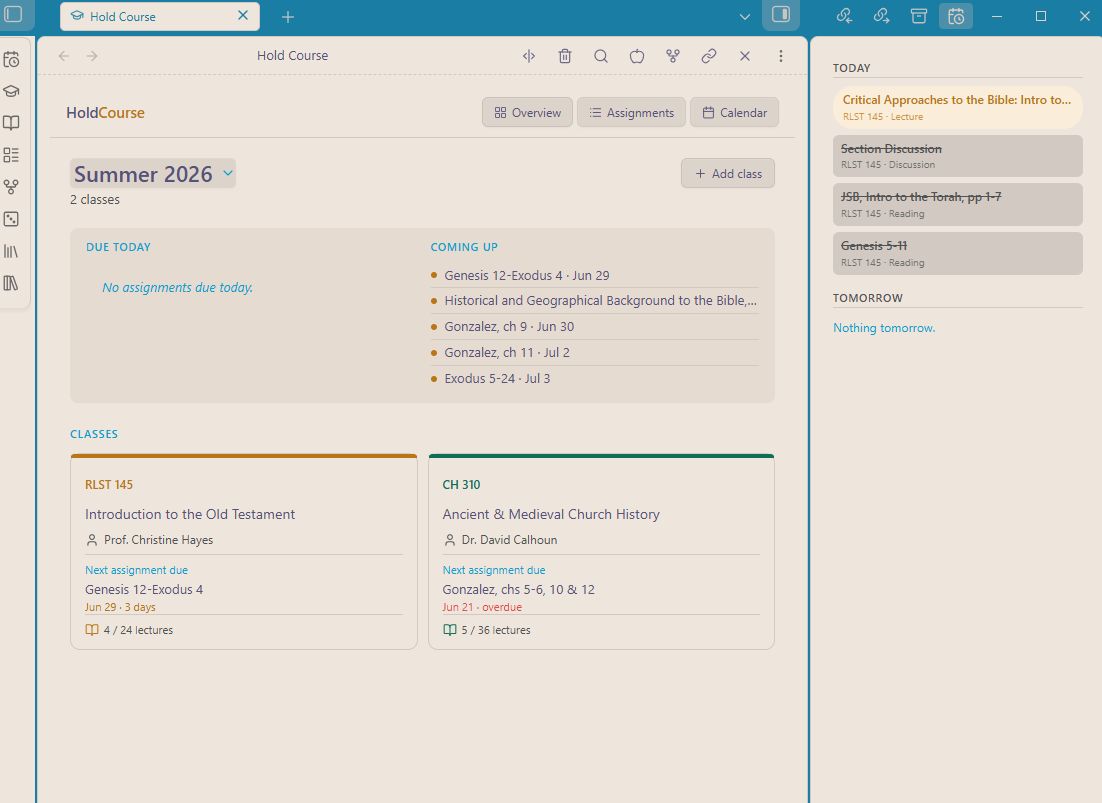Click the Add class button

(727, 174)
